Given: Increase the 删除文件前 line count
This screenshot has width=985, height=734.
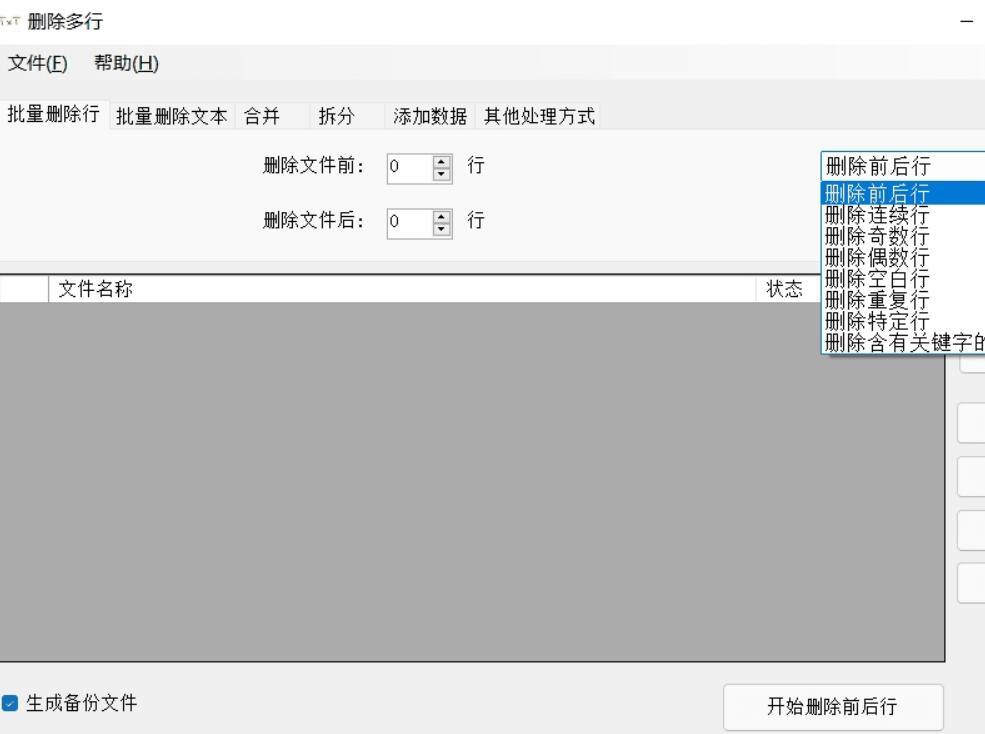Looking at the screenshot, I should coord(442,162).
